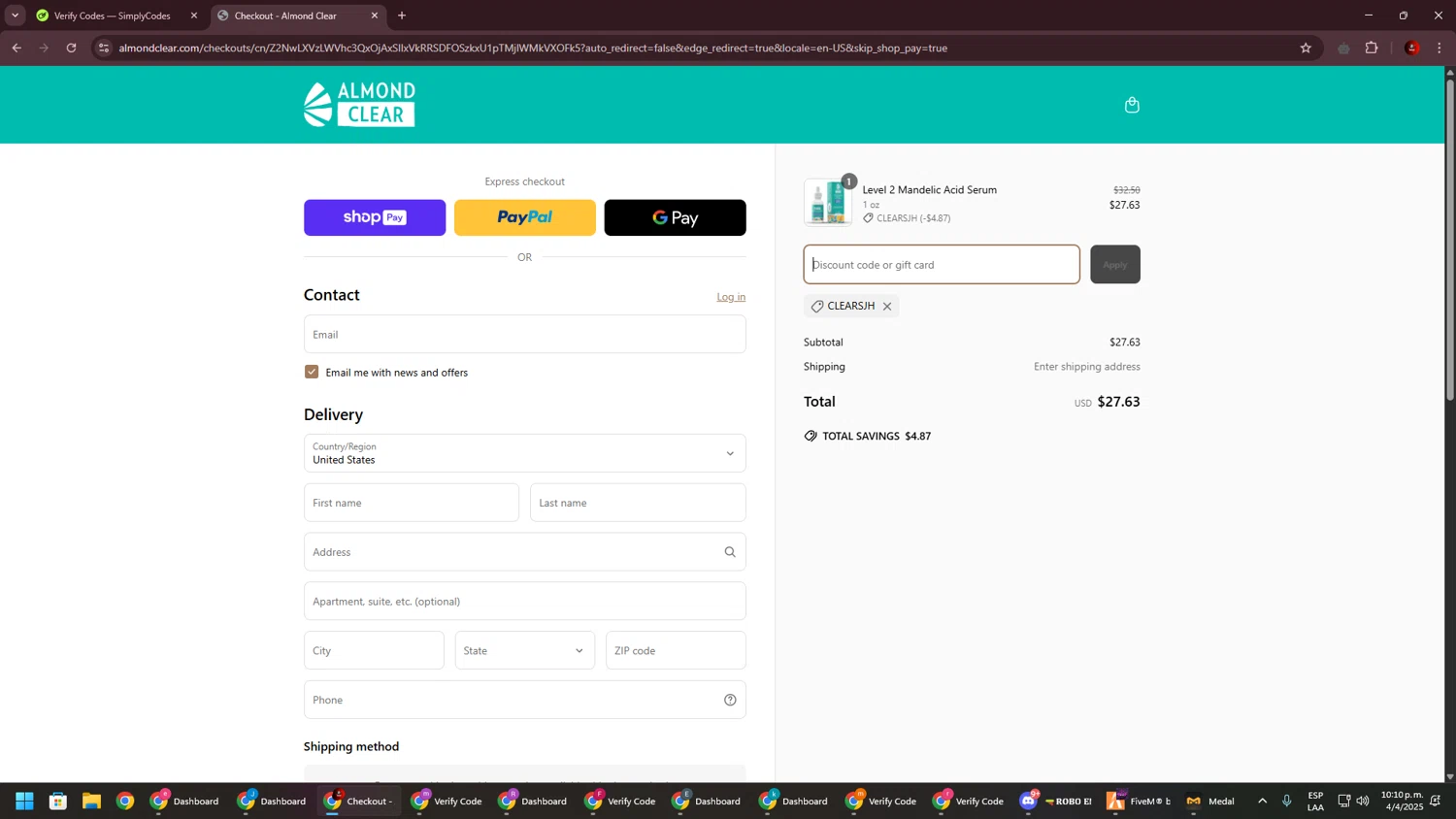
Task: Click the Checkout taskbar Chrome window
Action: tap(359, 801)
